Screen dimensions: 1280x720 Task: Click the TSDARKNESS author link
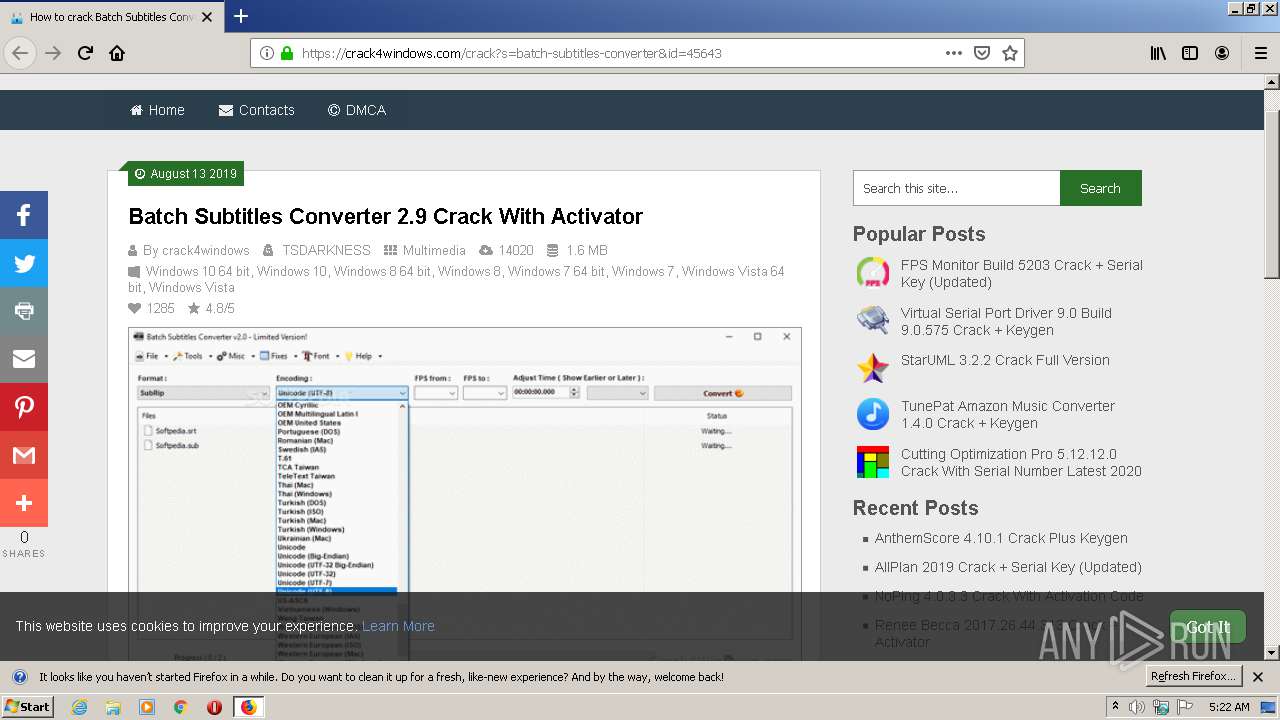point(326,250)
